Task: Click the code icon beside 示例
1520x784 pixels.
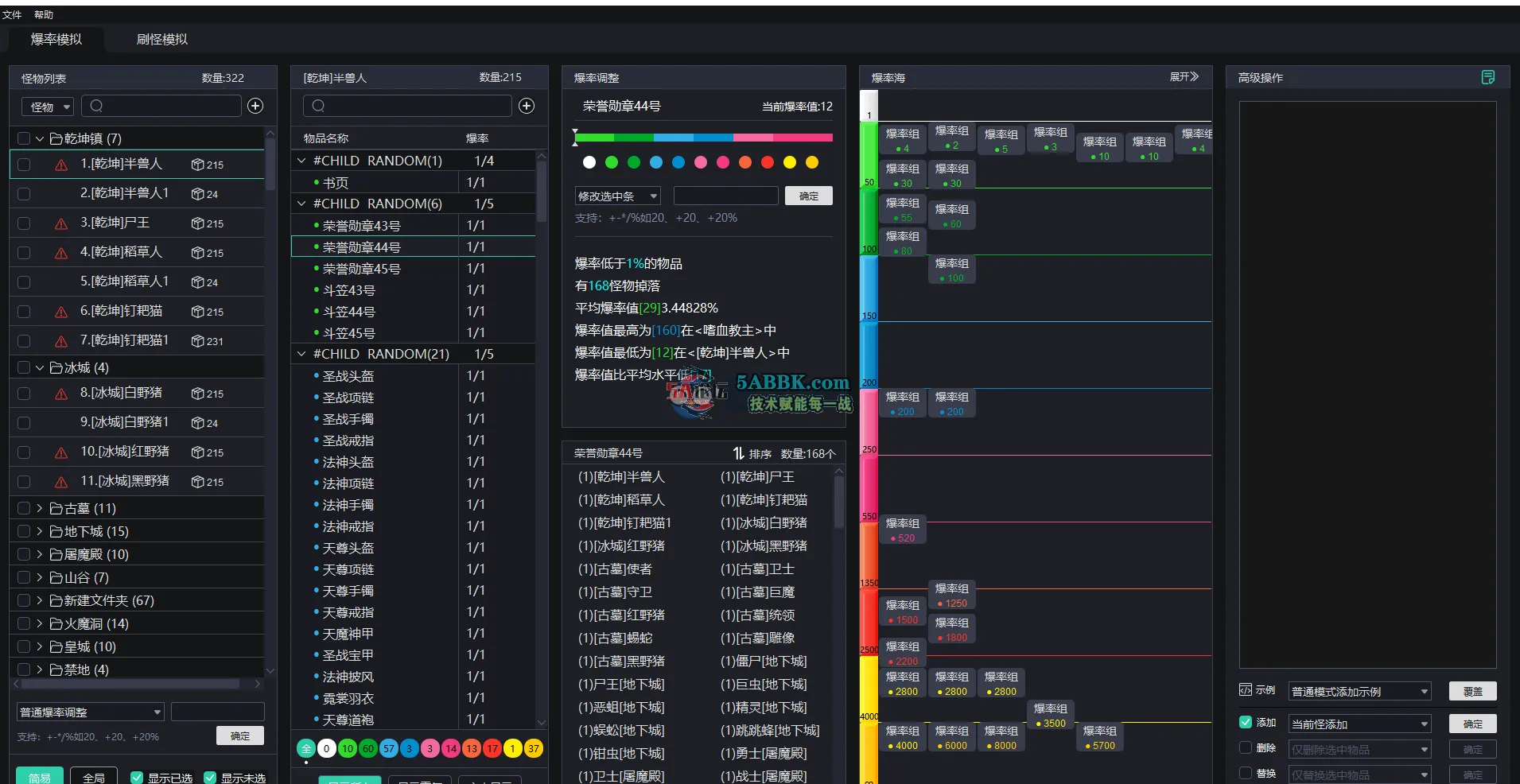Action: click(1246, 690)
